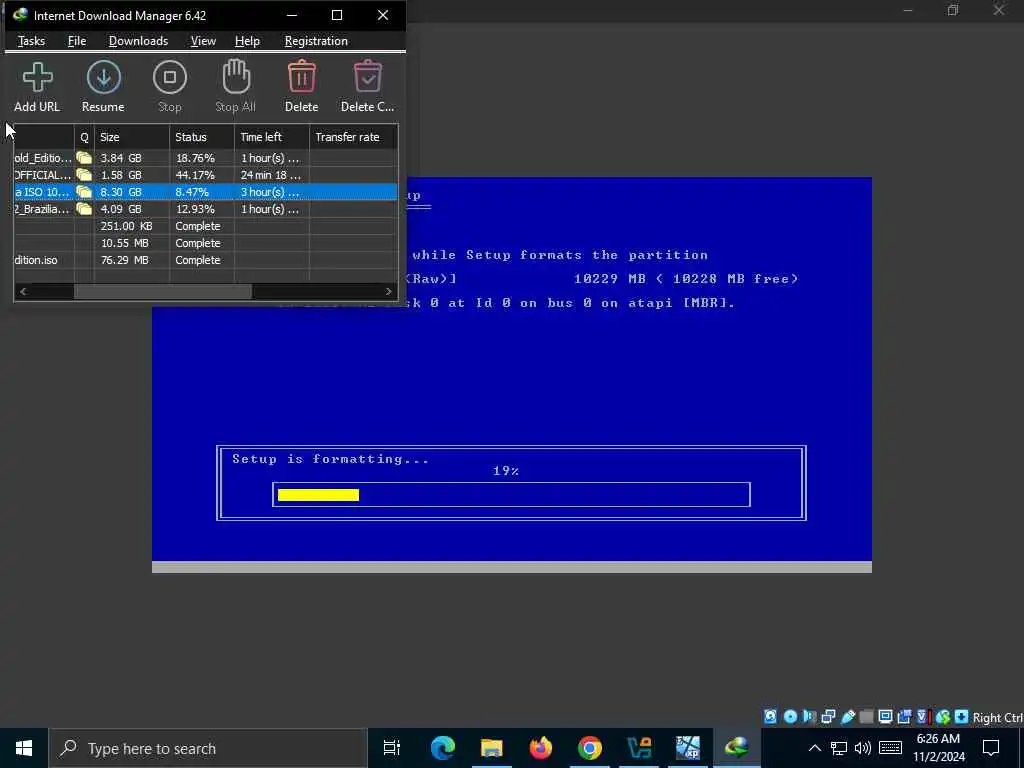Image resolution: width=1024 pixels, height=768 pixels.
Task: Click the download list horizontal scrollbar thumb
Action: [x=163, y=291]
